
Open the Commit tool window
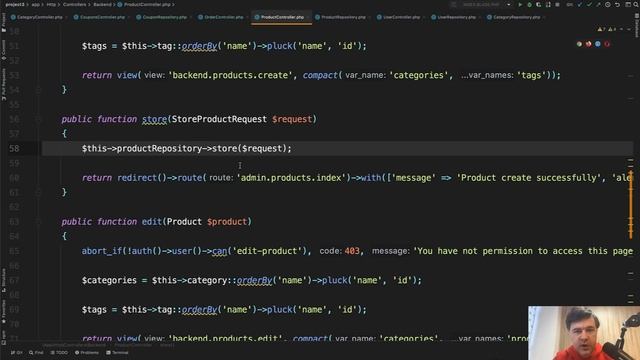4,49
